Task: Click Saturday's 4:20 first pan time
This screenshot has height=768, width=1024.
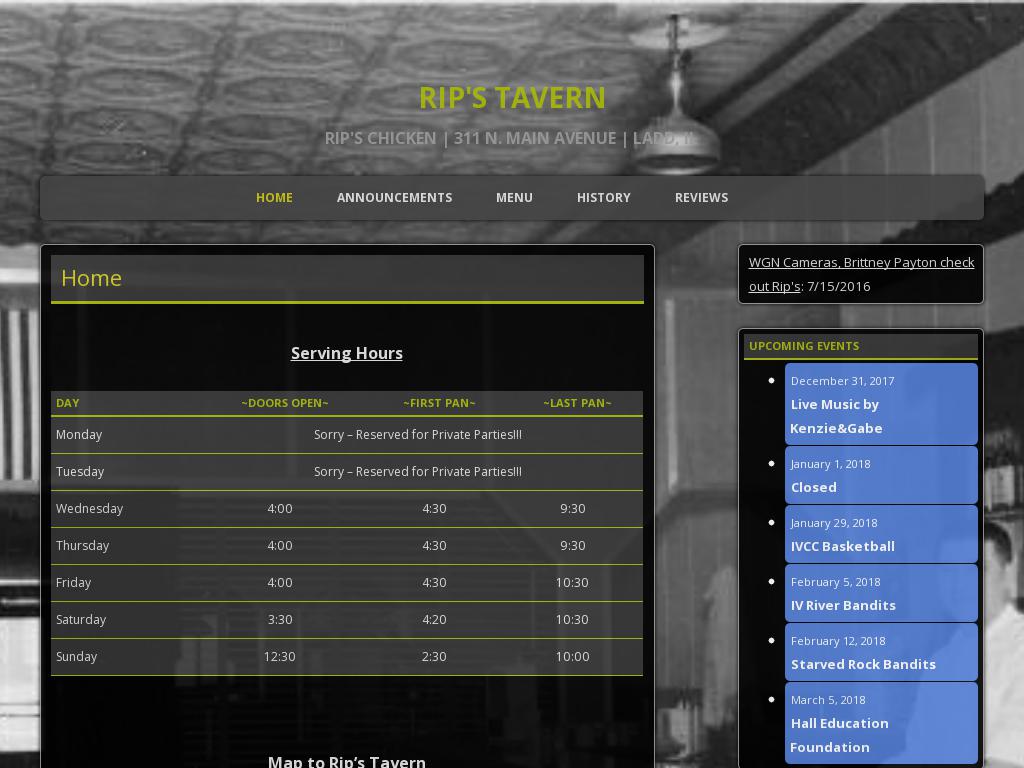Action: pos(434,619)
